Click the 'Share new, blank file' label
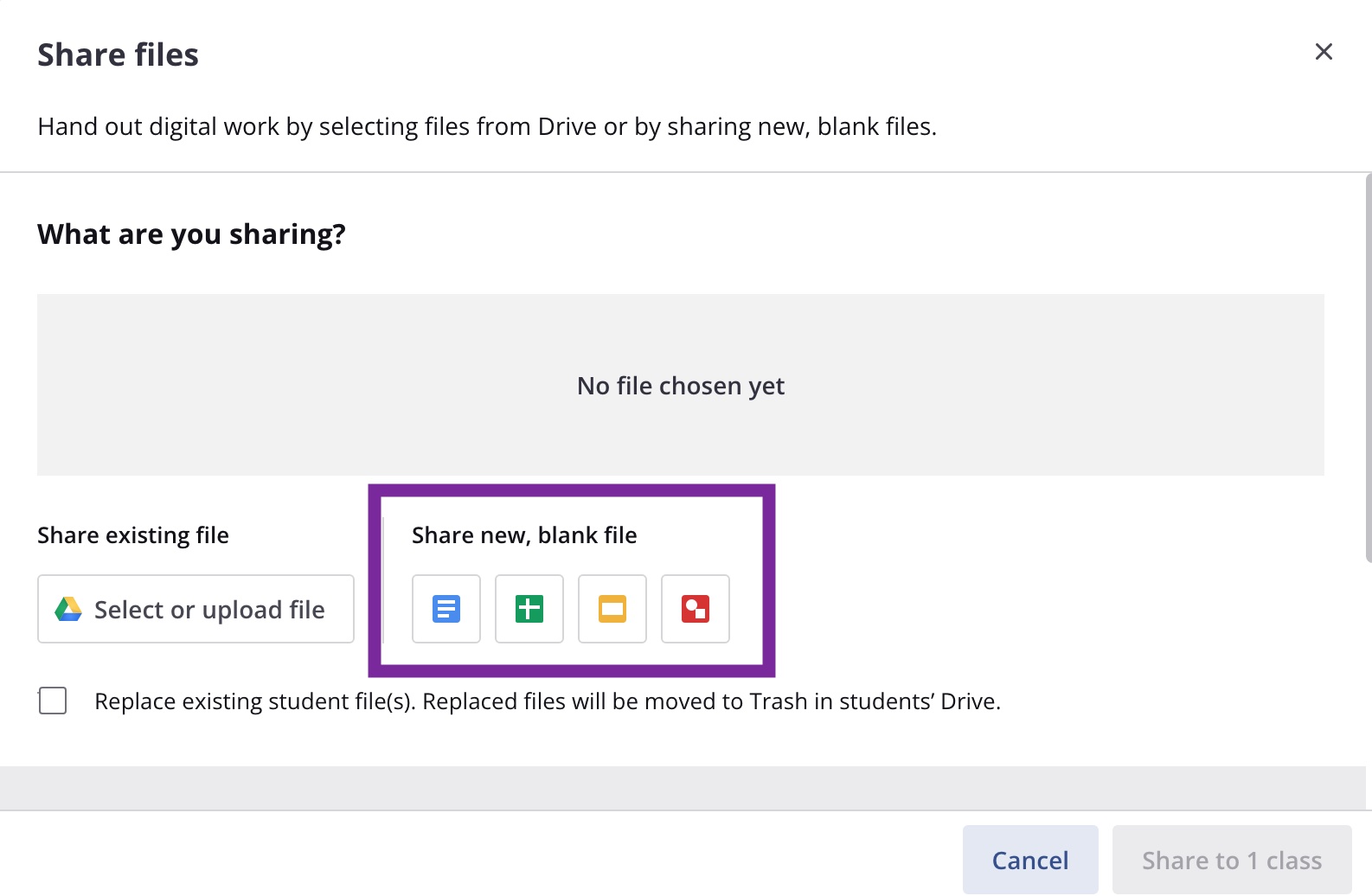 point(524,535)
